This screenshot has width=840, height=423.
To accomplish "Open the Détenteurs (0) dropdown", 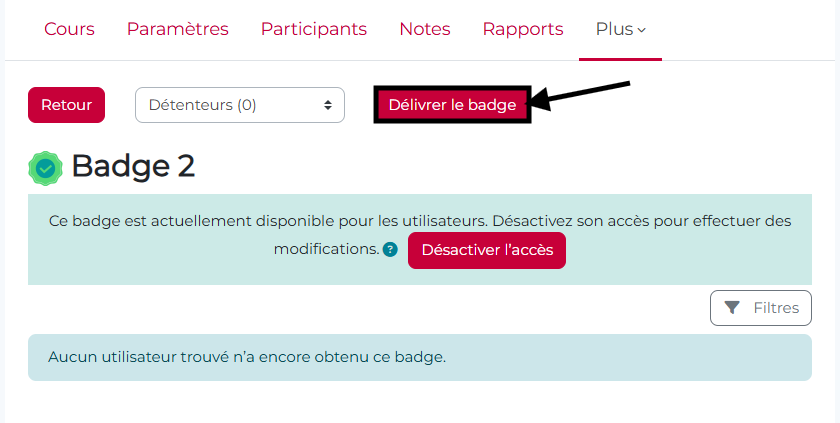I will [238, 105].
